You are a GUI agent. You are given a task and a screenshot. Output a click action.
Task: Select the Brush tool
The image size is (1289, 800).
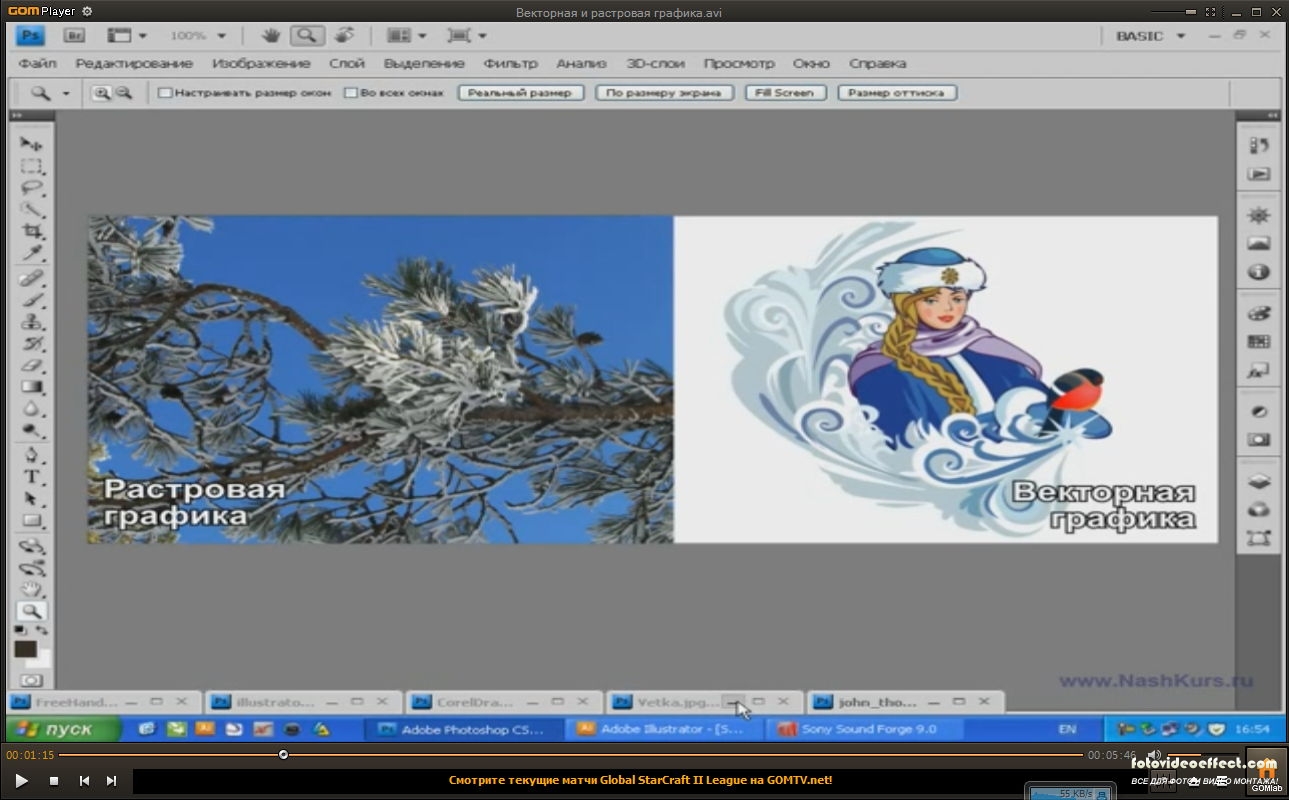[x=32, y=301]
